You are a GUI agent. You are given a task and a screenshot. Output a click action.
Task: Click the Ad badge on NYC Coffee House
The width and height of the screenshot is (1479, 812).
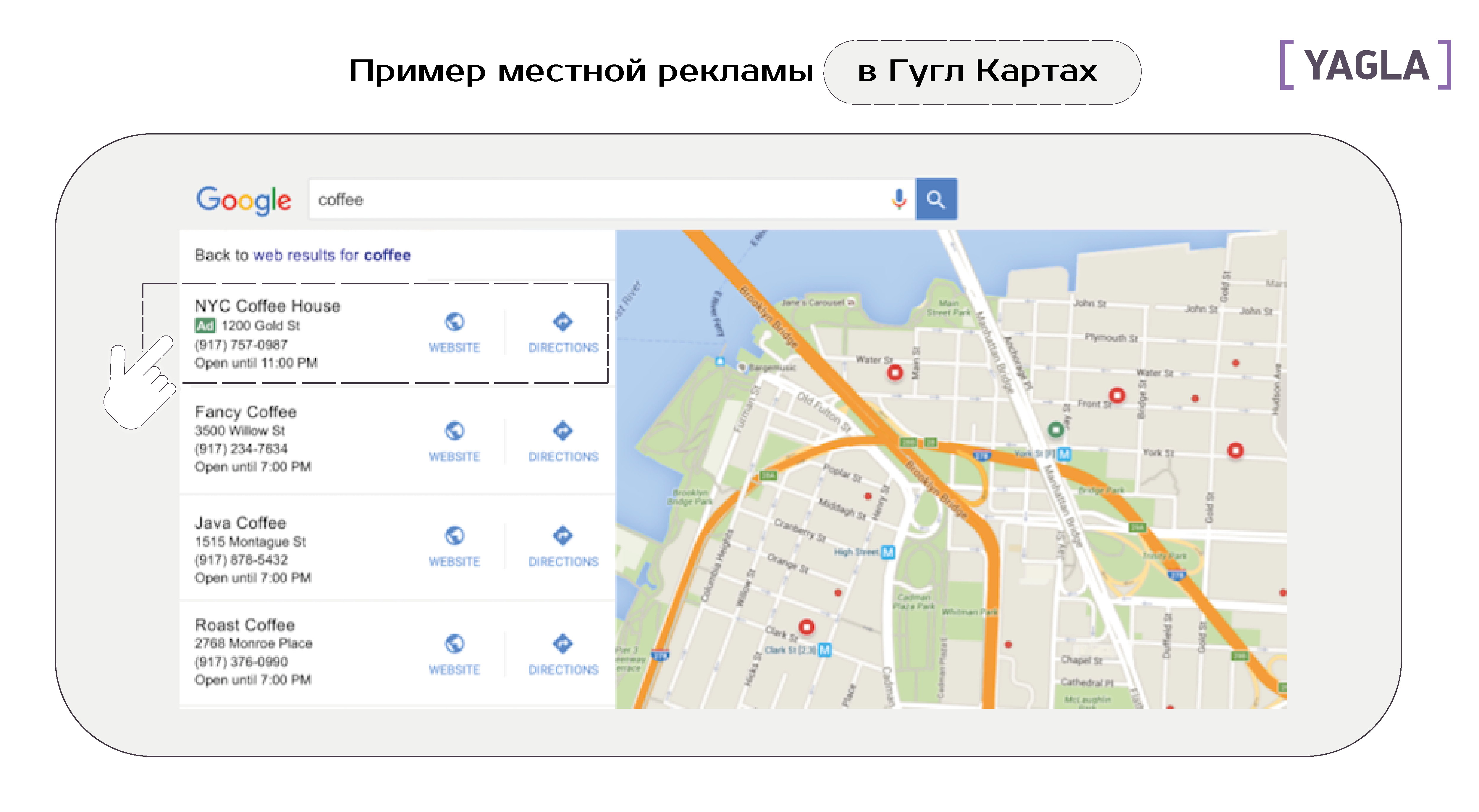(205, 326)
